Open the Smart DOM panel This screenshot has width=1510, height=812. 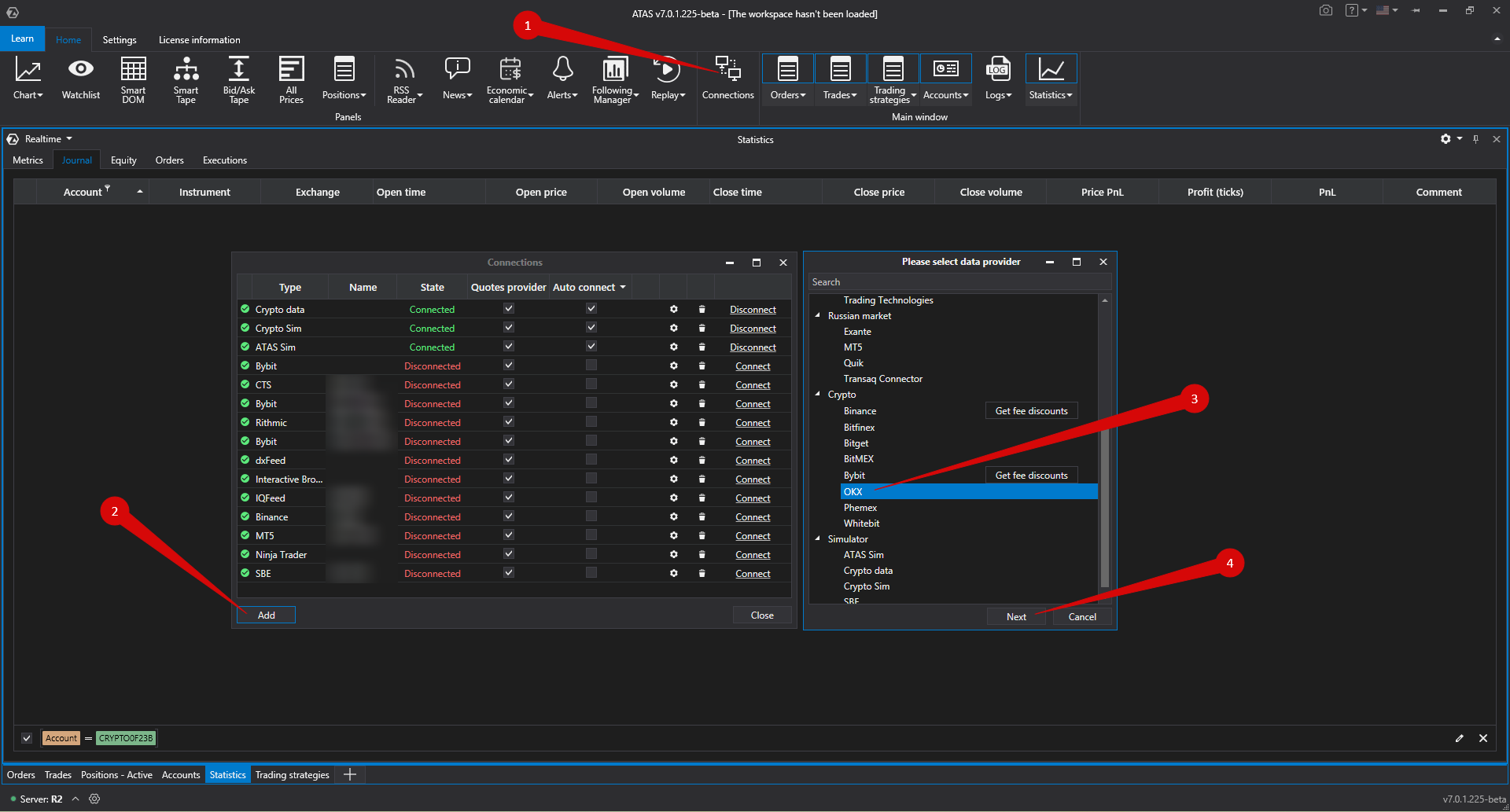[133, 79]
